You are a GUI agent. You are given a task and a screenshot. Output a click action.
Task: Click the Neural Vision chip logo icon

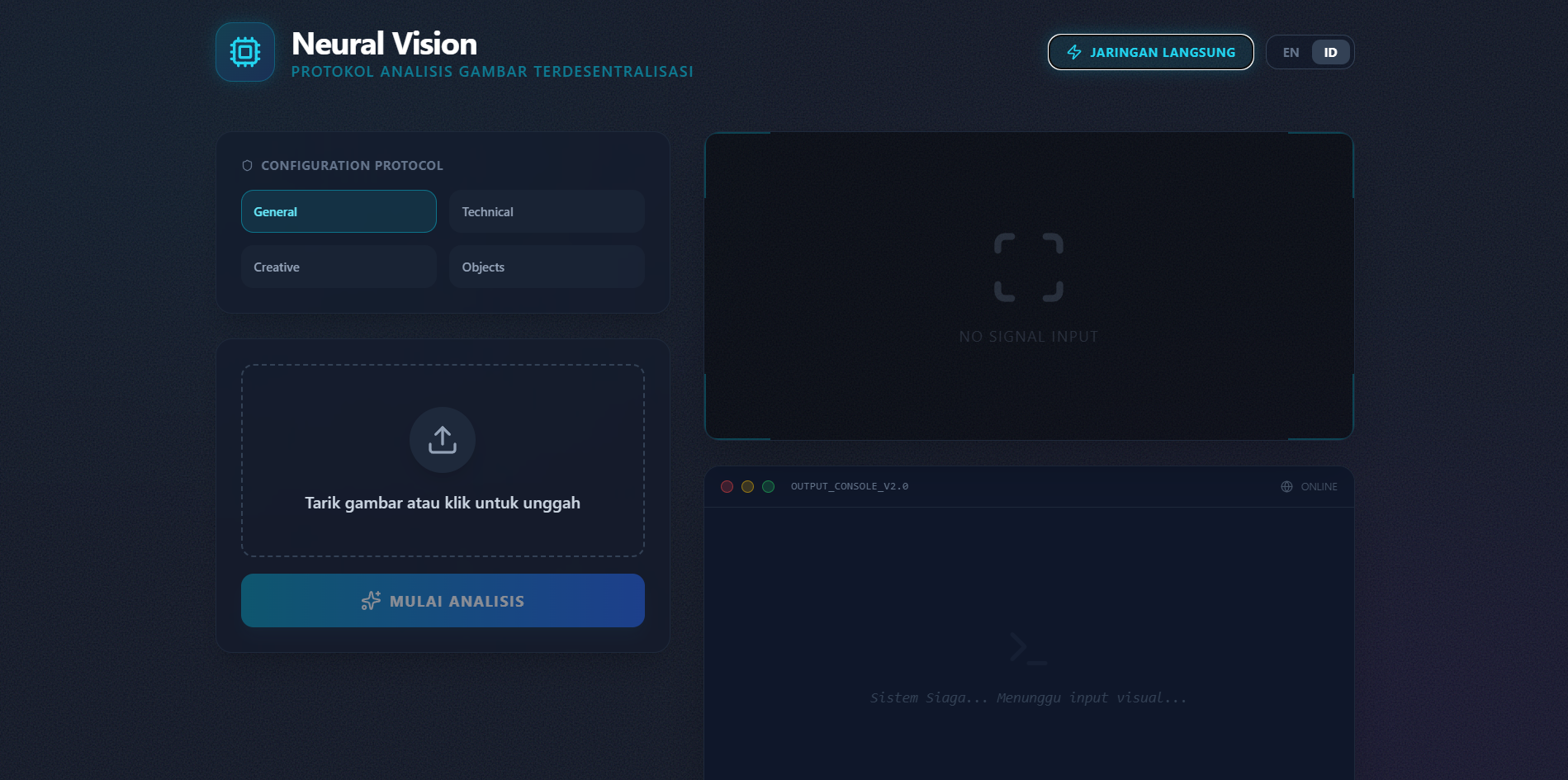(x=244, y=52)
